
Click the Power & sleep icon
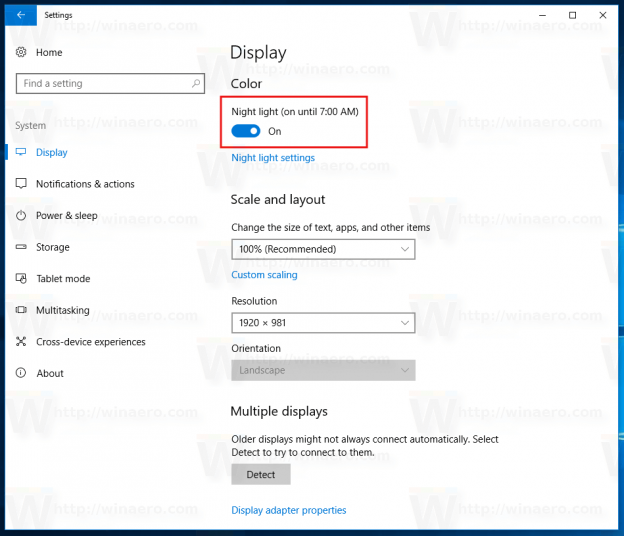pyautogui.click(x=21, y=215)
